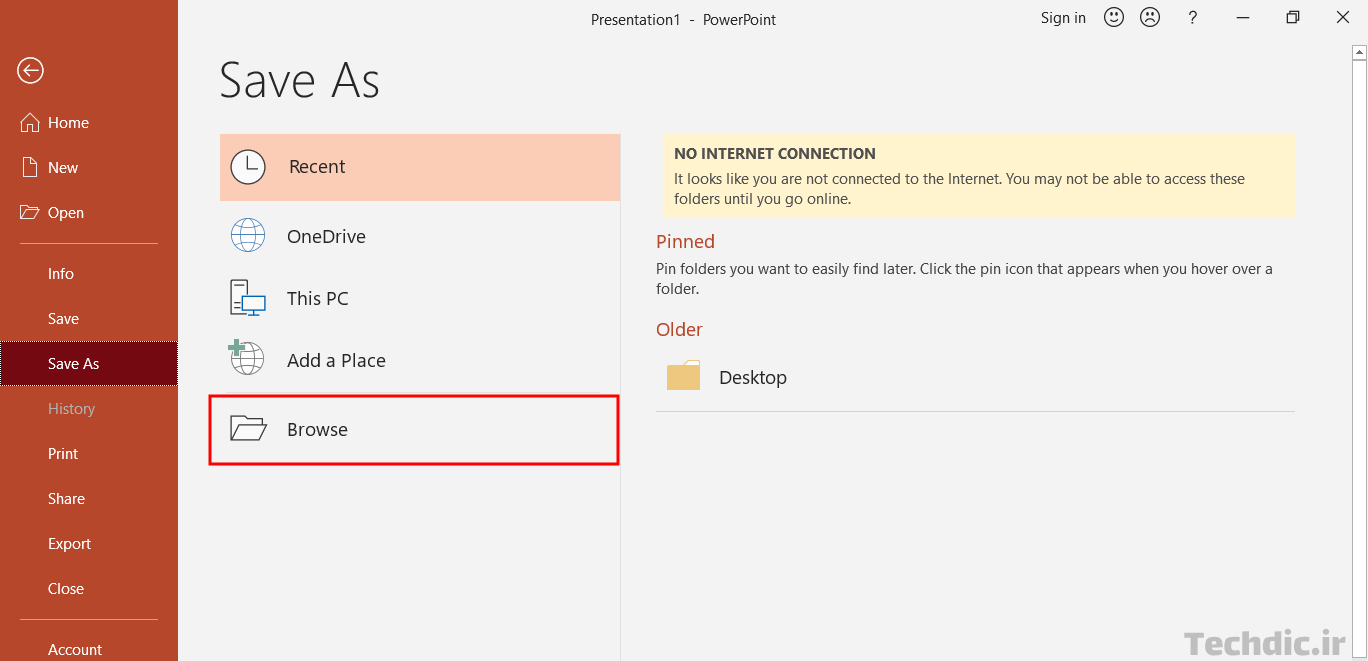
Task: Select This PC location
Action: click(x=420, y=298)
